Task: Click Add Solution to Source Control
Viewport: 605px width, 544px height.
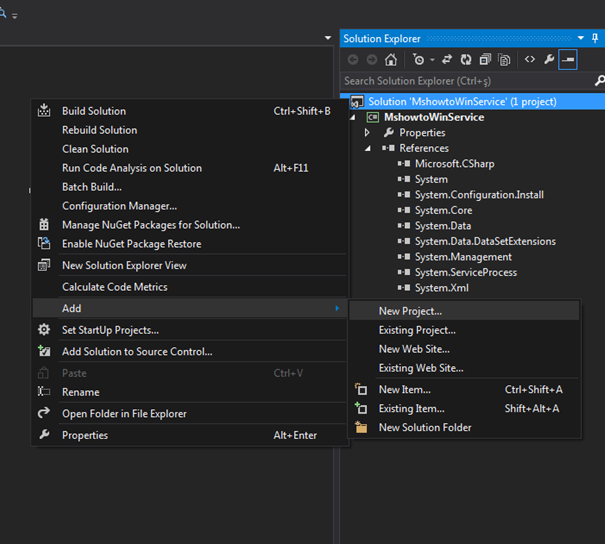Action: (x=189, y=351)
